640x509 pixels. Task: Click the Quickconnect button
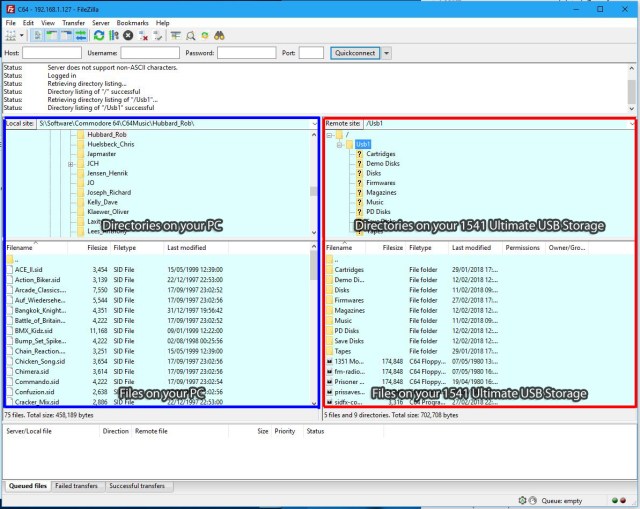point(355,53)
